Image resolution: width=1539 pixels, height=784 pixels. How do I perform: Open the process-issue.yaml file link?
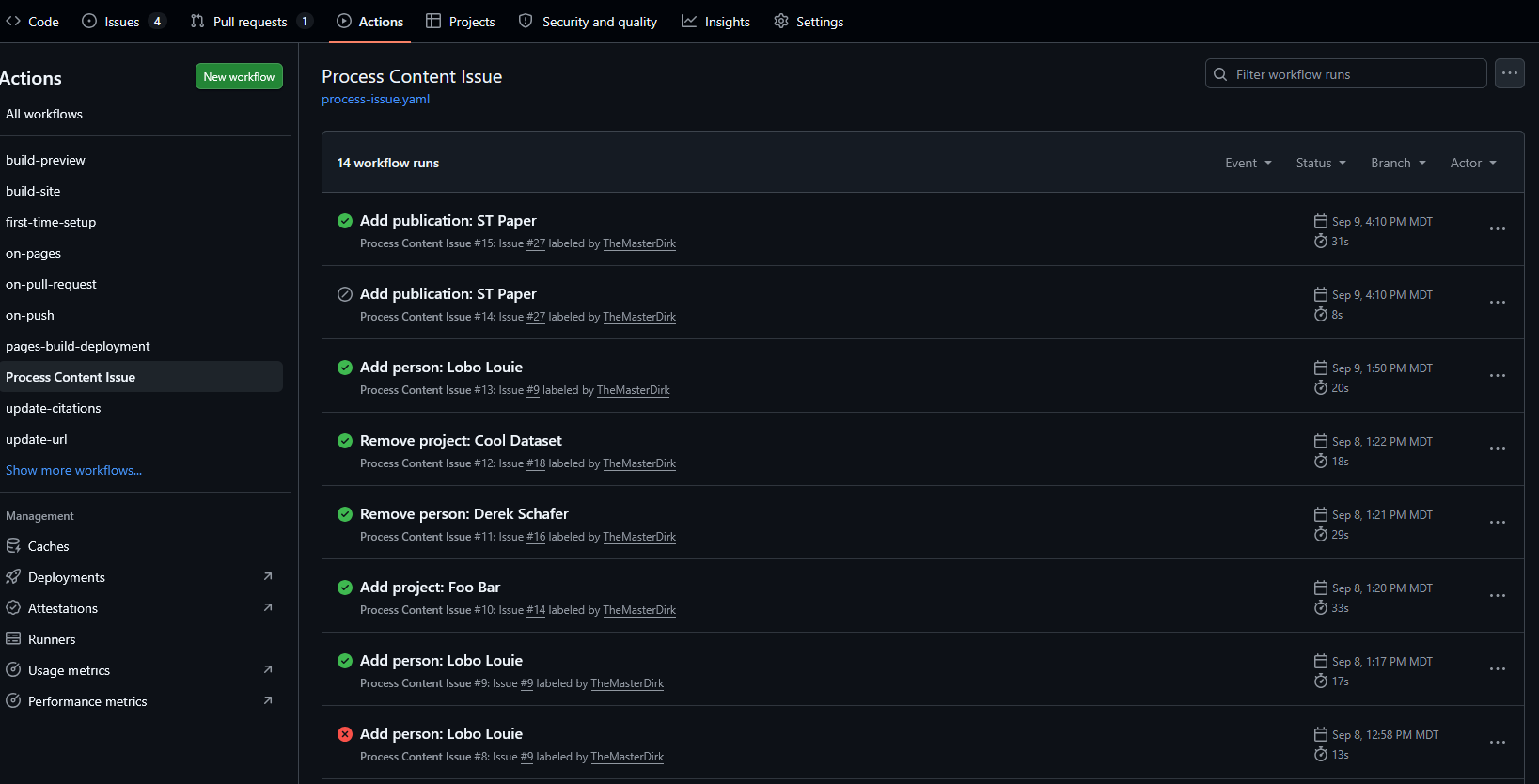[x=375, y=99]
